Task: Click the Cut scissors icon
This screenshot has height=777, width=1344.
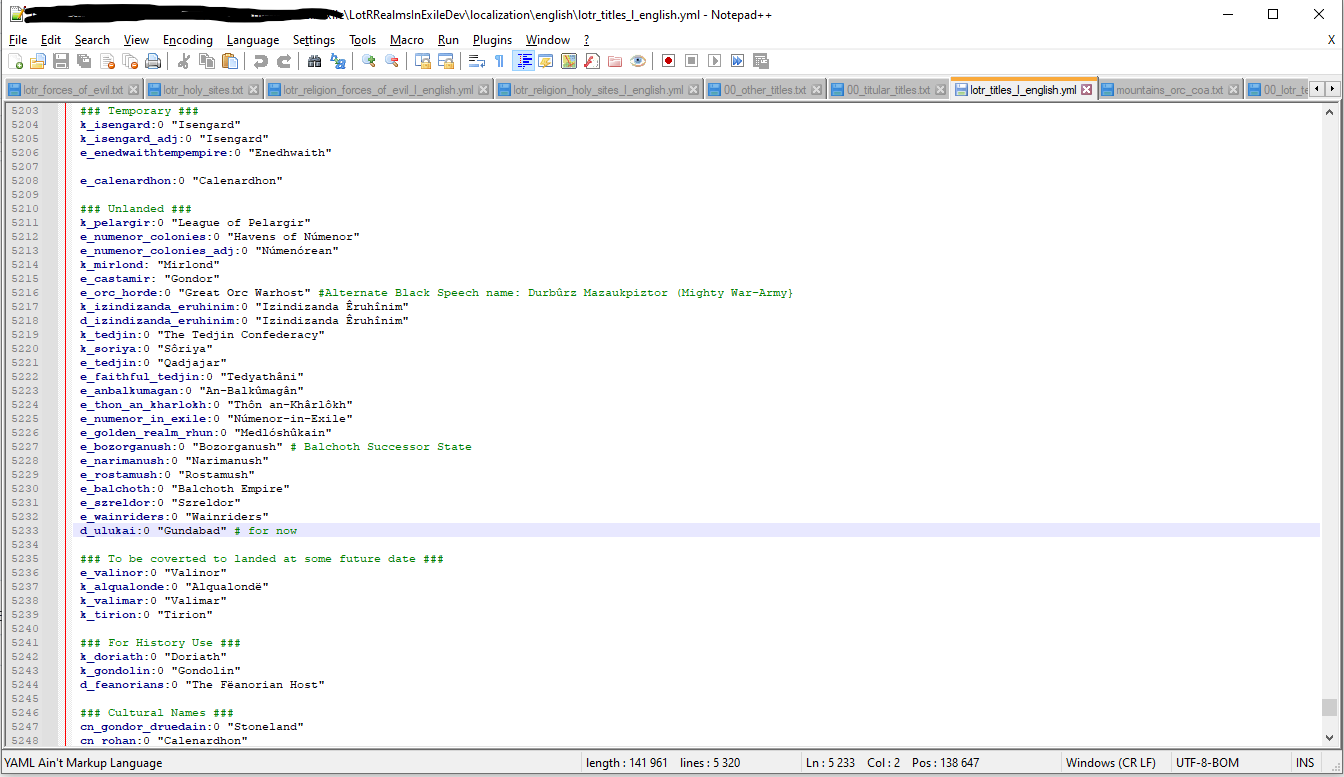Action: pos(184,61)
